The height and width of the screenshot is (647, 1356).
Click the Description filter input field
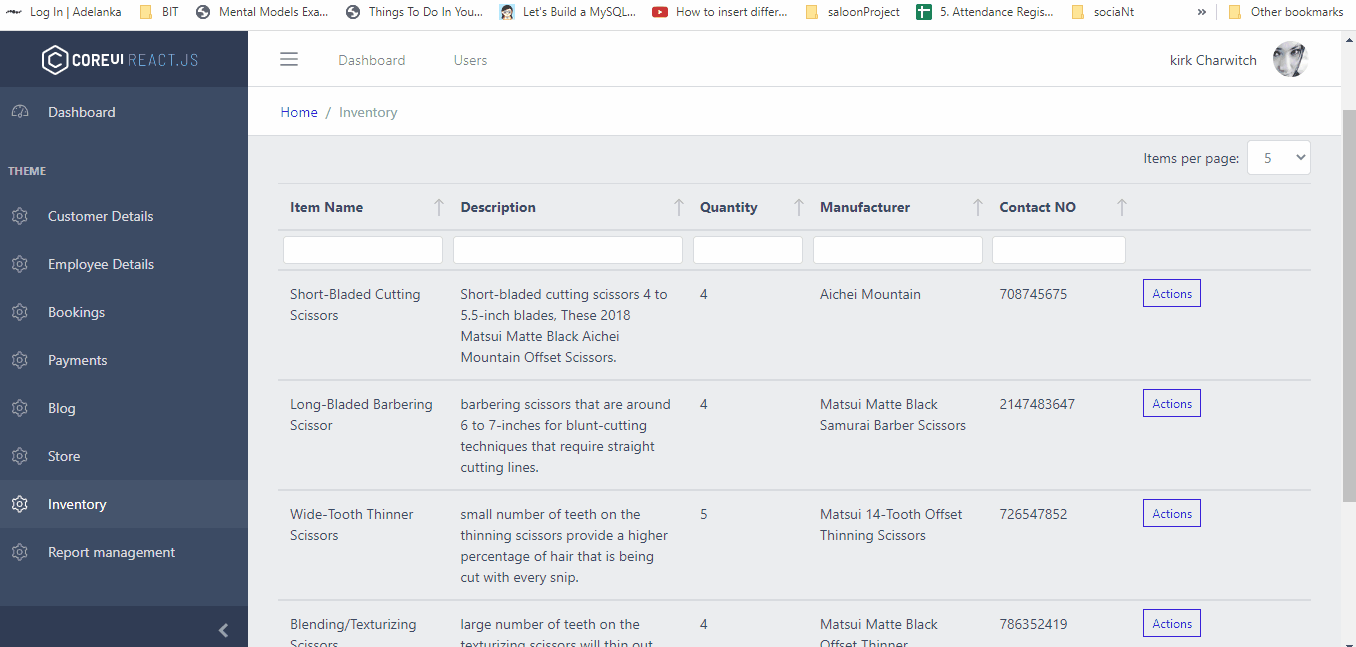(567, 249)
